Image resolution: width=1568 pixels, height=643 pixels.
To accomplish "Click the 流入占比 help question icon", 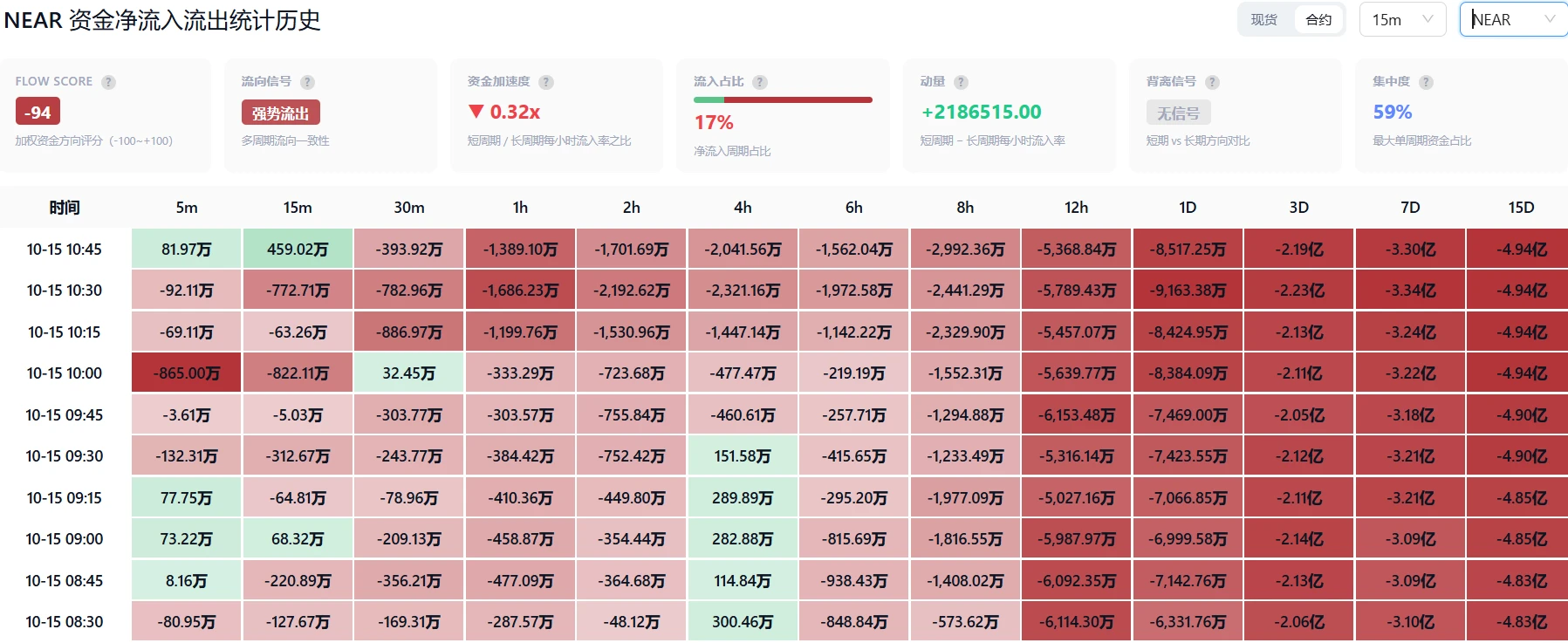I will pyautogui.click(x=760, y=82).
